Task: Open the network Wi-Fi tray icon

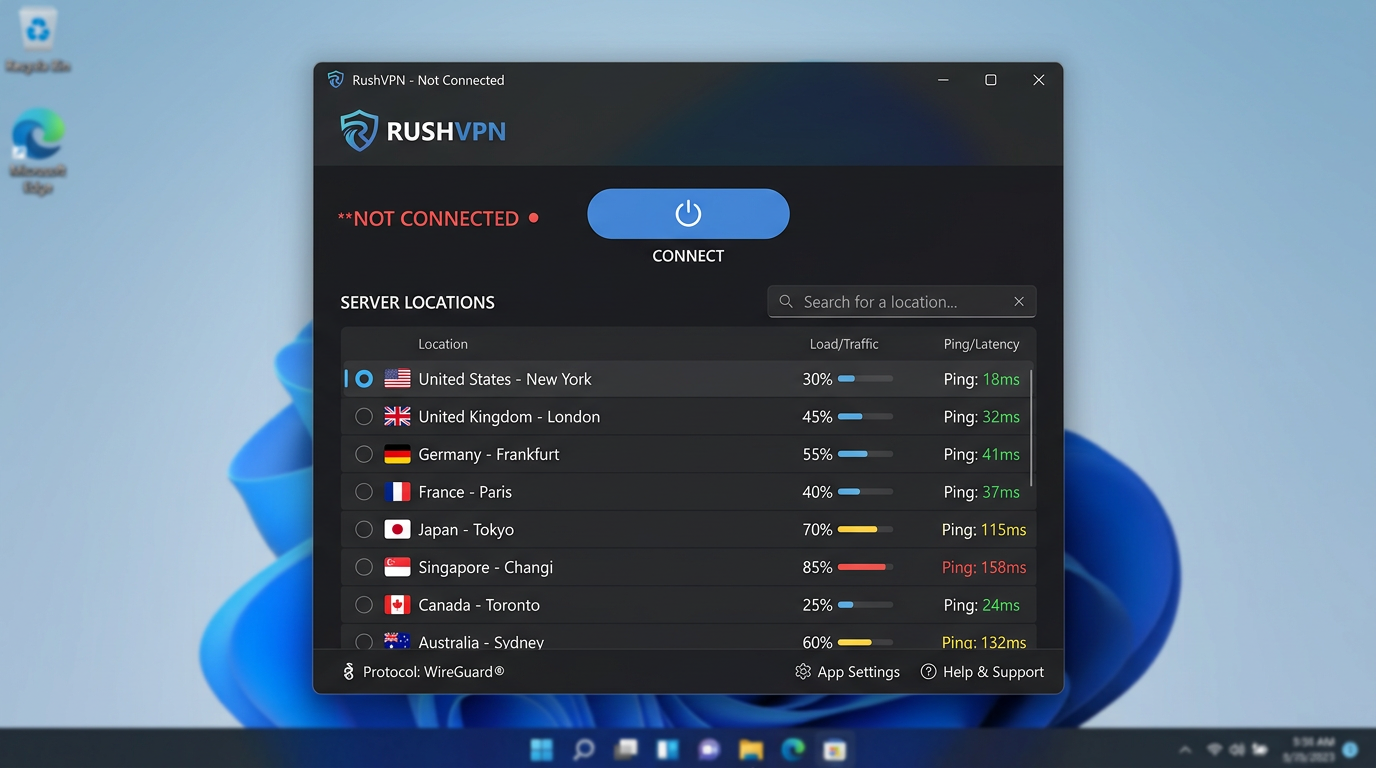Action: (1215, 749)
